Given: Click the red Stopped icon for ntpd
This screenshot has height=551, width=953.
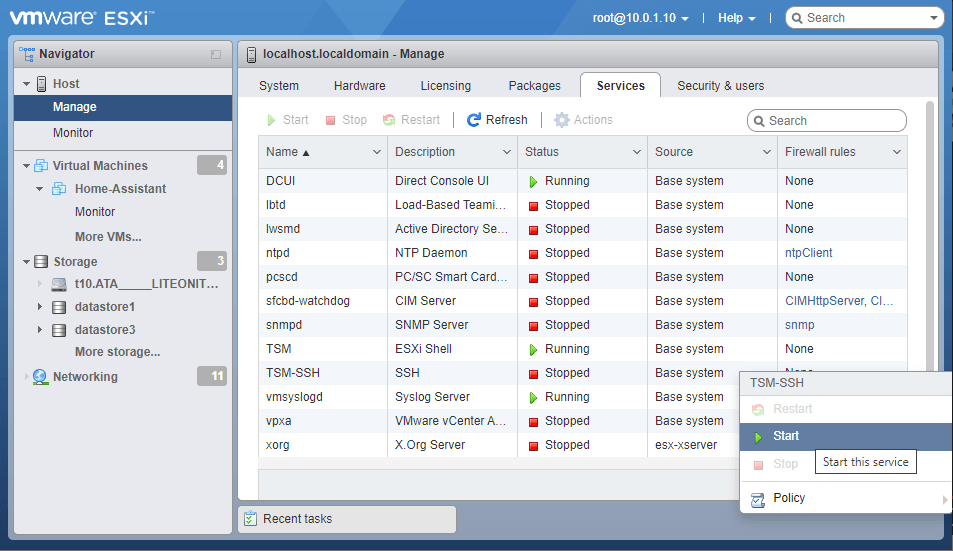Looking at the screenshot, I should click(534, 253).
